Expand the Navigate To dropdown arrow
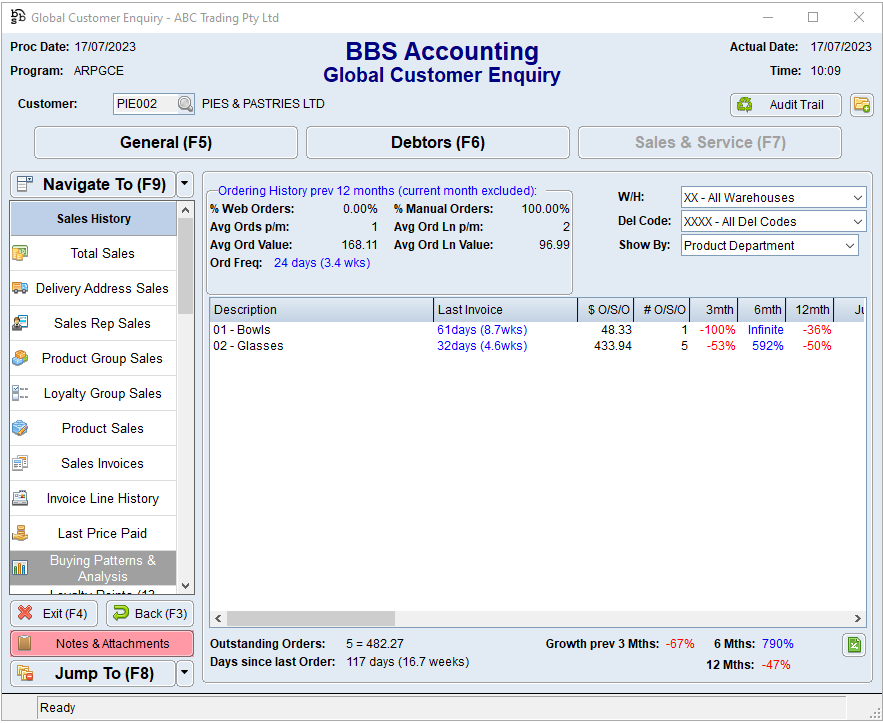Screen dimensions: 883x723 184,185
